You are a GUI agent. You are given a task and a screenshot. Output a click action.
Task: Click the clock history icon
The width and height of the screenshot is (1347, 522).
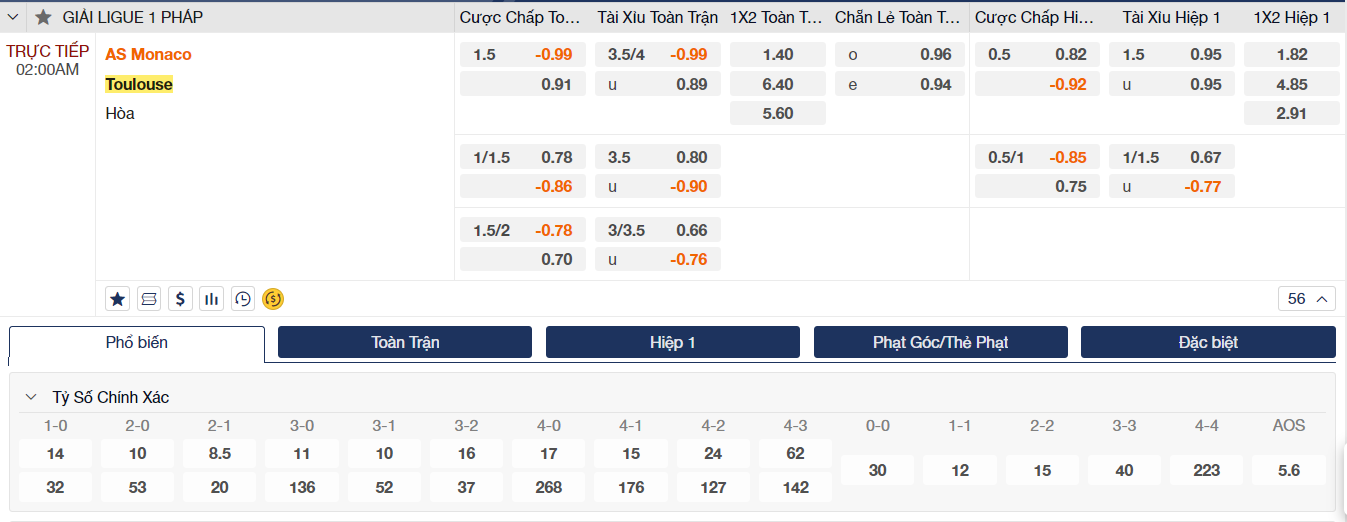pos(242,298)
